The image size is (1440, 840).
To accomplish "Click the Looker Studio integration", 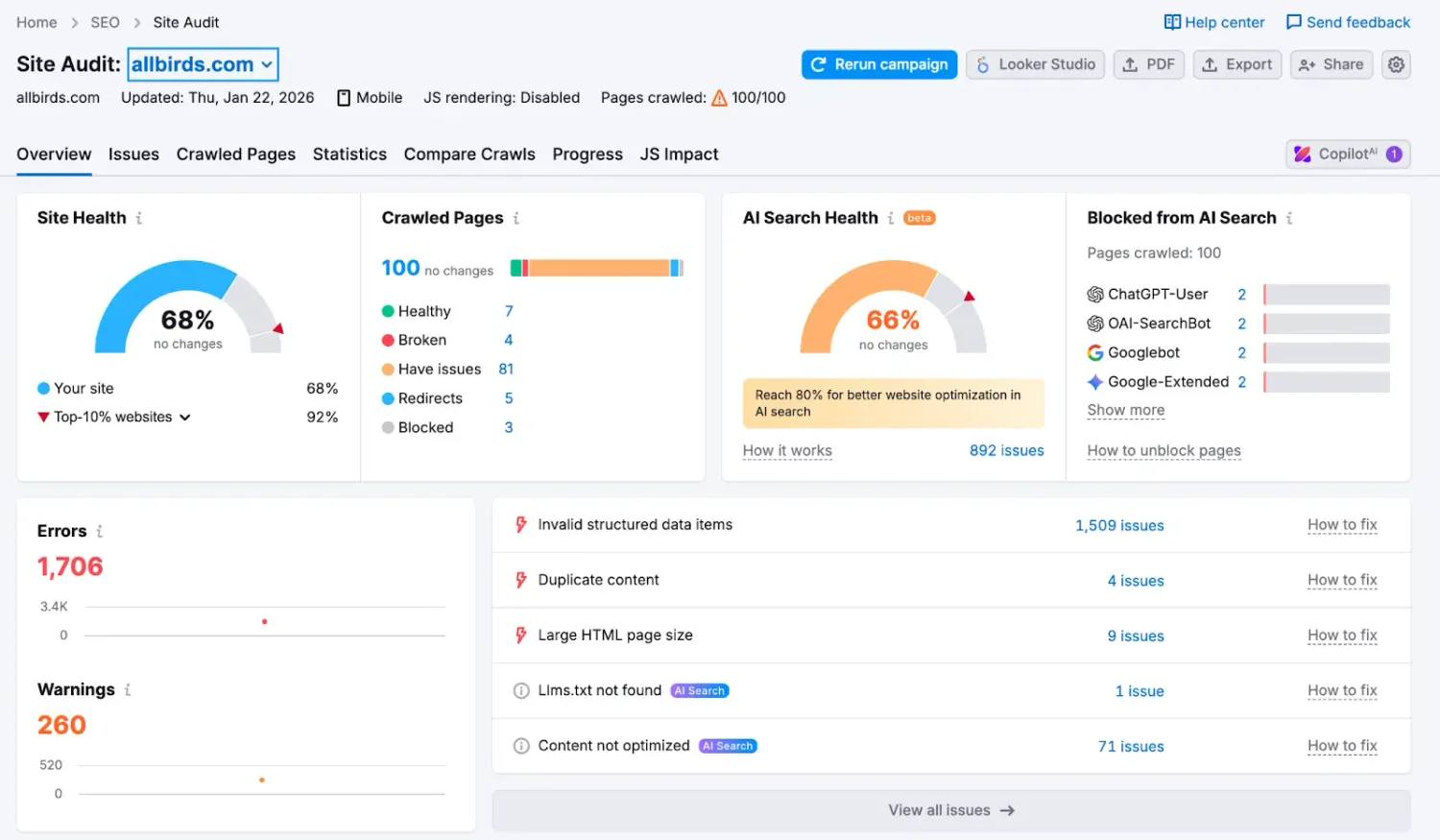I will click(x=1035, y=64).
